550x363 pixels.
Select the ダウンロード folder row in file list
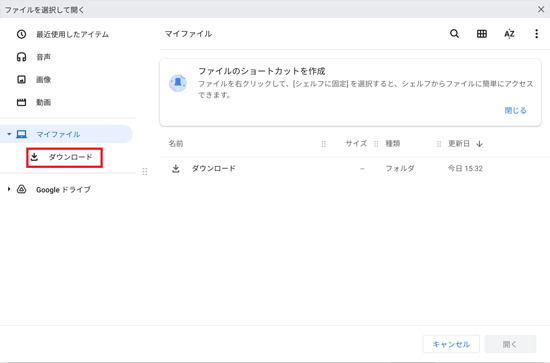tap(355, 169)
